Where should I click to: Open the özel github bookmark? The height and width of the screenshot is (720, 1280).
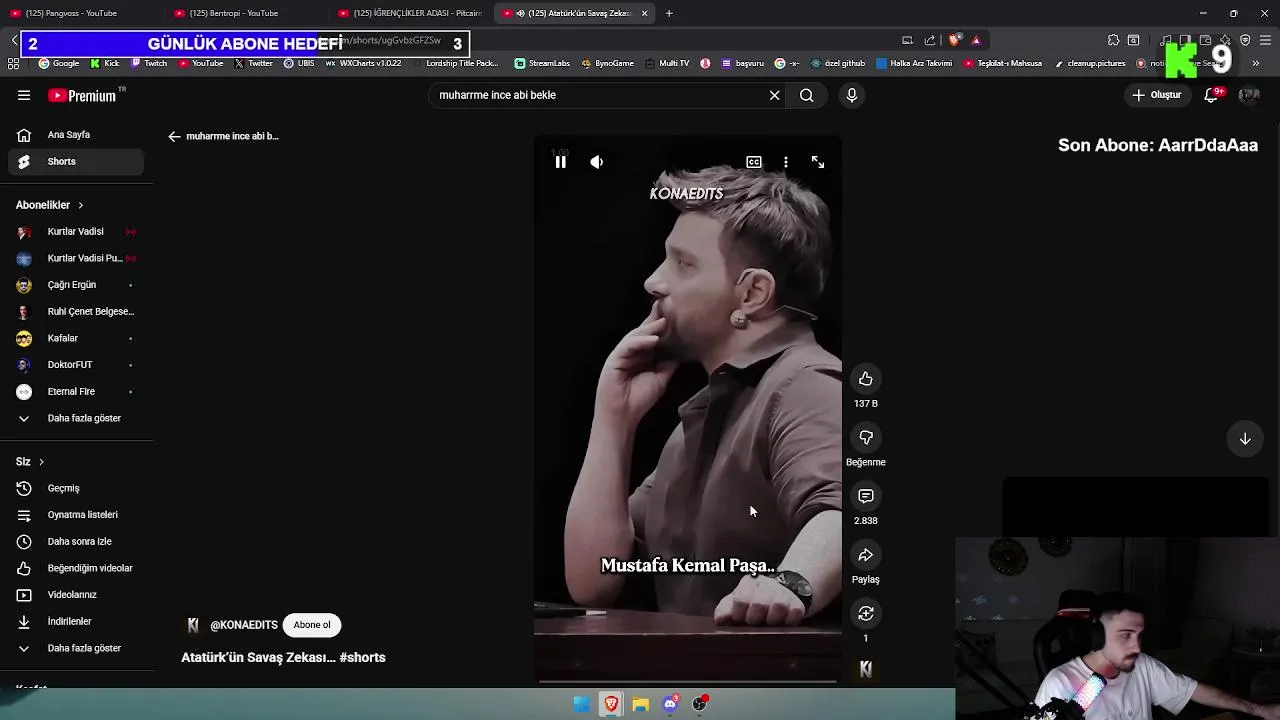pyautogui.click(x=836, y=63)
